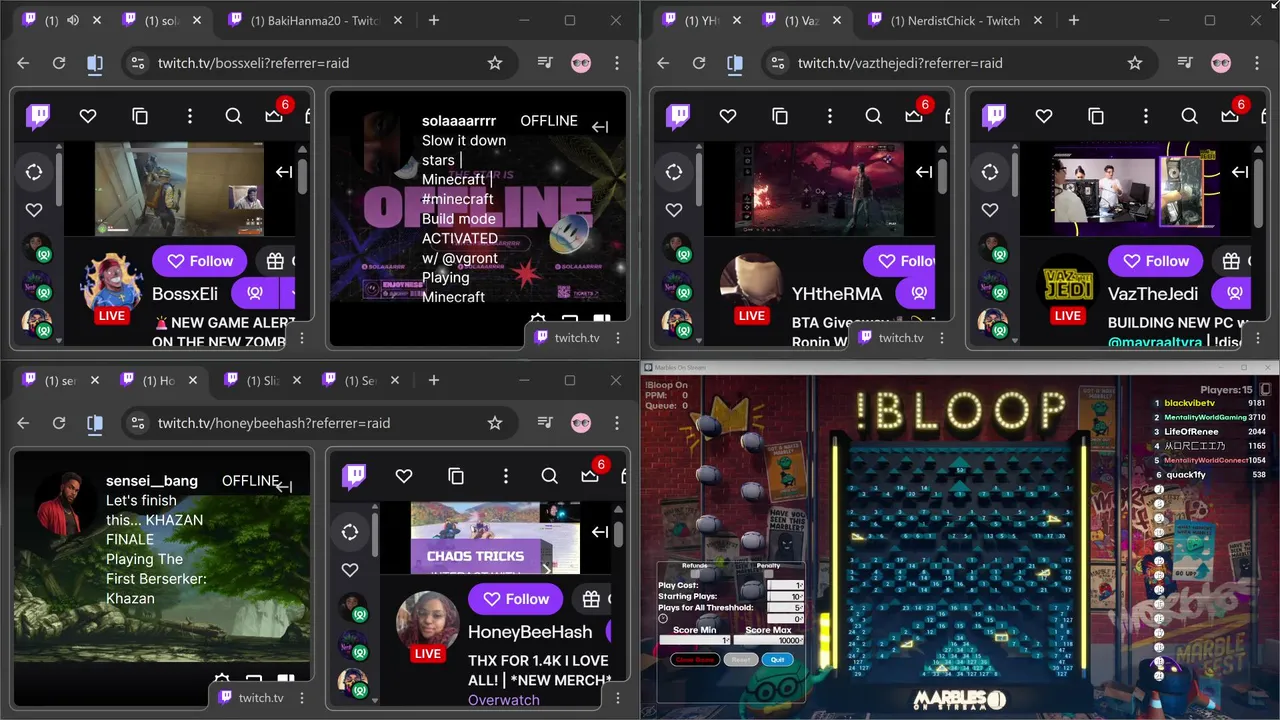Open Chrome menu in bossxeli window
This screenshot has height=720, width=1280.
coord(617,63)
